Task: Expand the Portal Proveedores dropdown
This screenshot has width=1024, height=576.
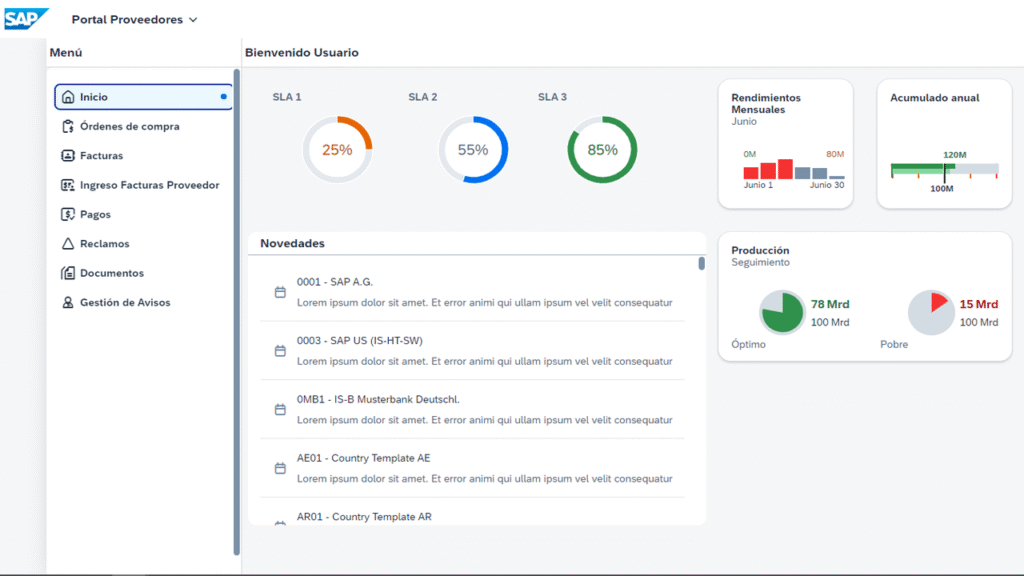Action: point(192,20)
